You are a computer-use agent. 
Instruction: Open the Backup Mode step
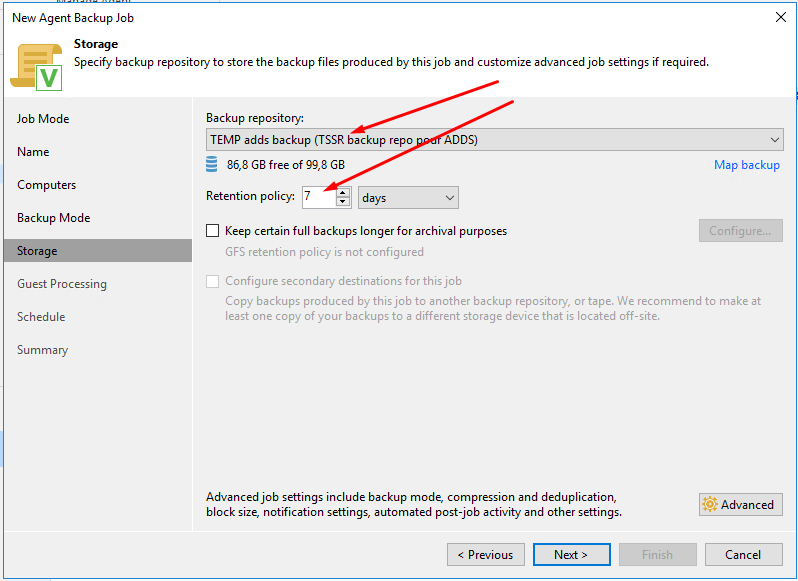pos(54,218)
